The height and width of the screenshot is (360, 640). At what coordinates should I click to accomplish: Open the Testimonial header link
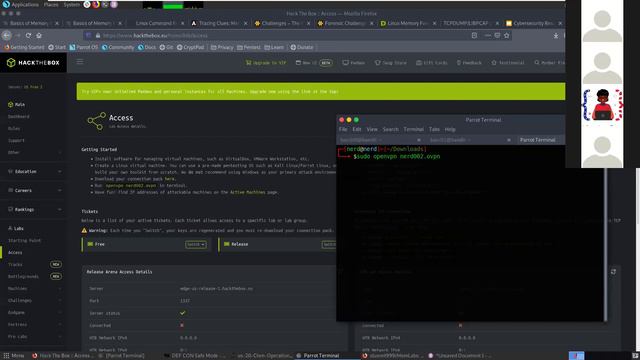[508, 63]
